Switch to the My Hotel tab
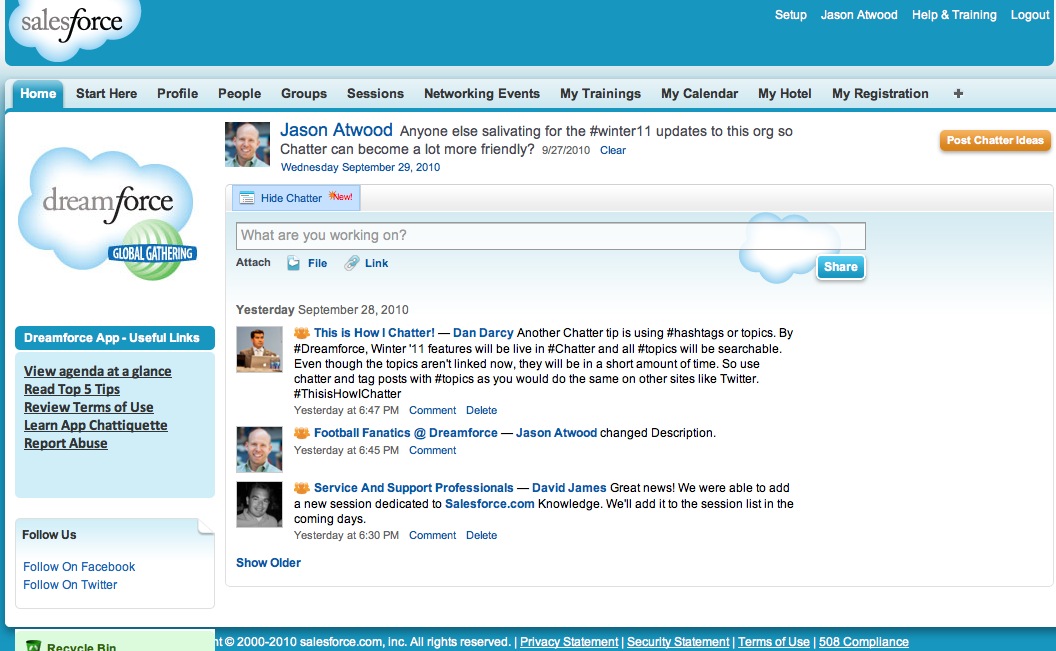 pos(785,94)
